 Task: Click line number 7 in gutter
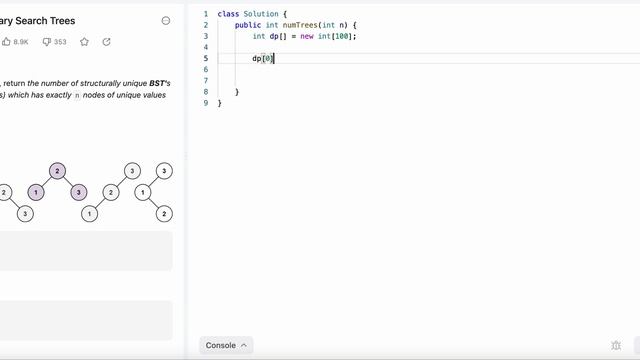pos(206,81)
